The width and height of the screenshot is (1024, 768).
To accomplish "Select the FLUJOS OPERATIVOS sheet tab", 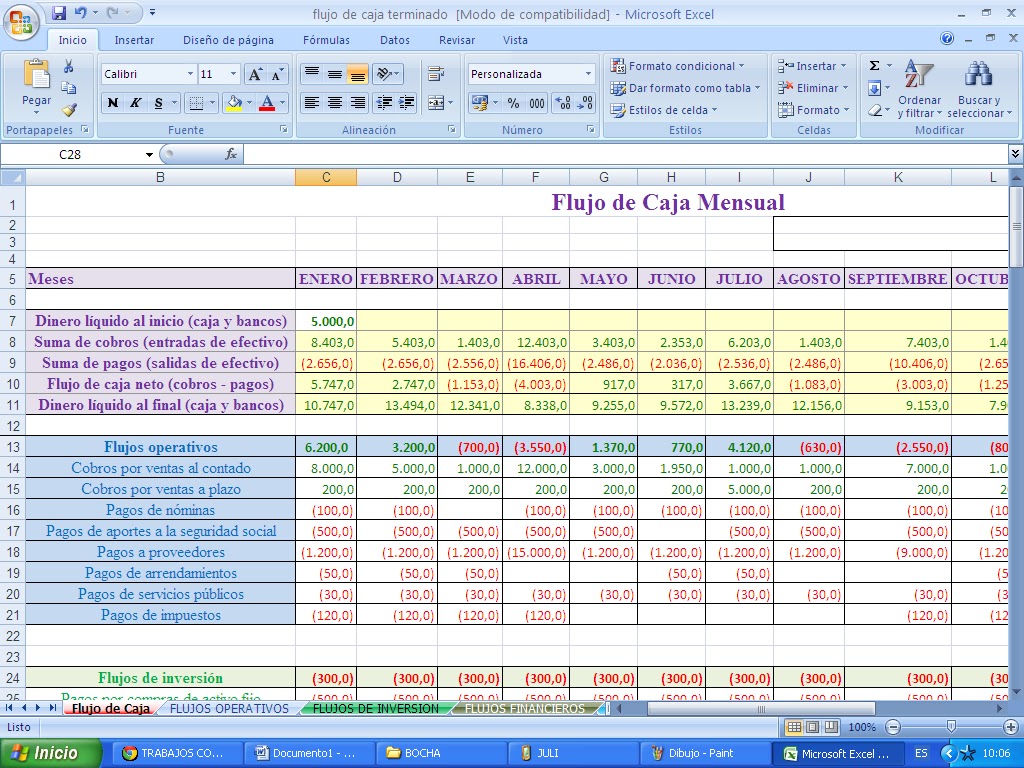I will [229, 709].
